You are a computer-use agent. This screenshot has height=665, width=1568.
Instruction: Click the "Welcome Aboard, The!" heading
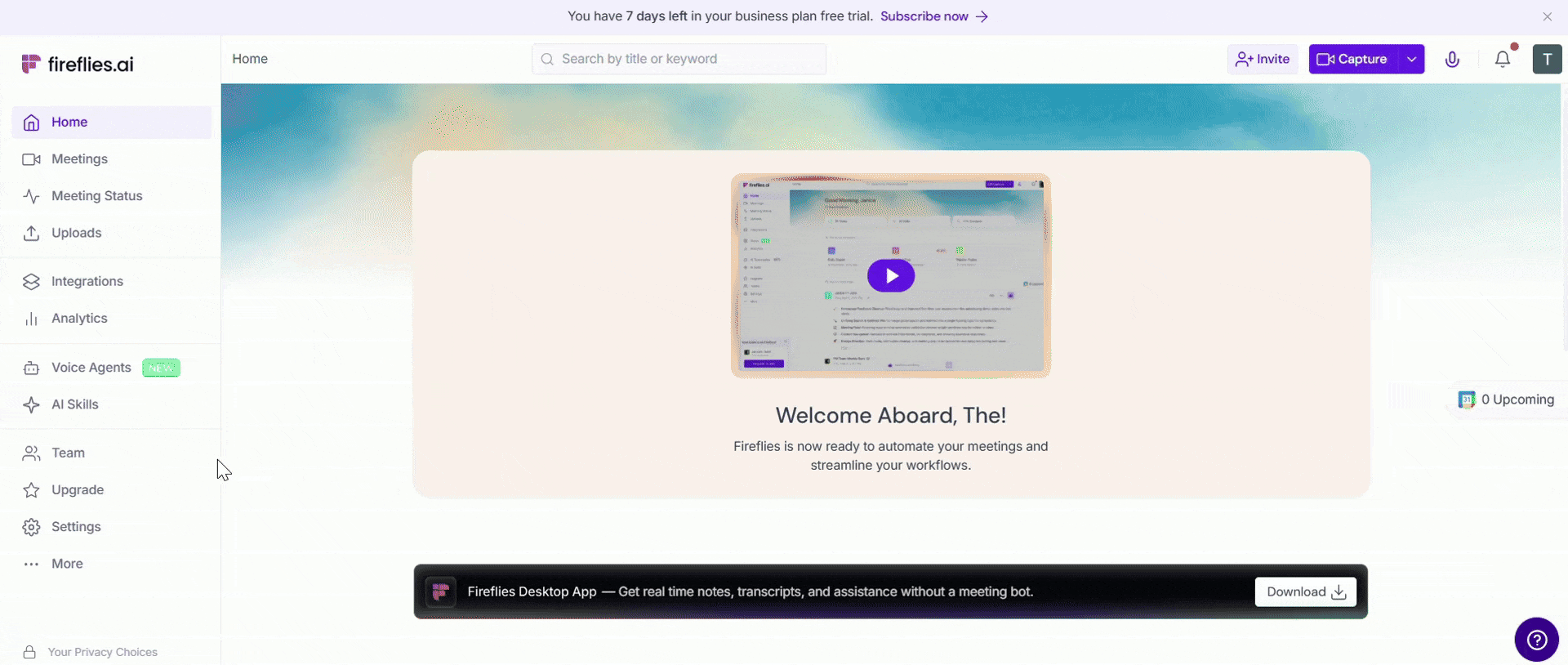click(x=891, y=415)
